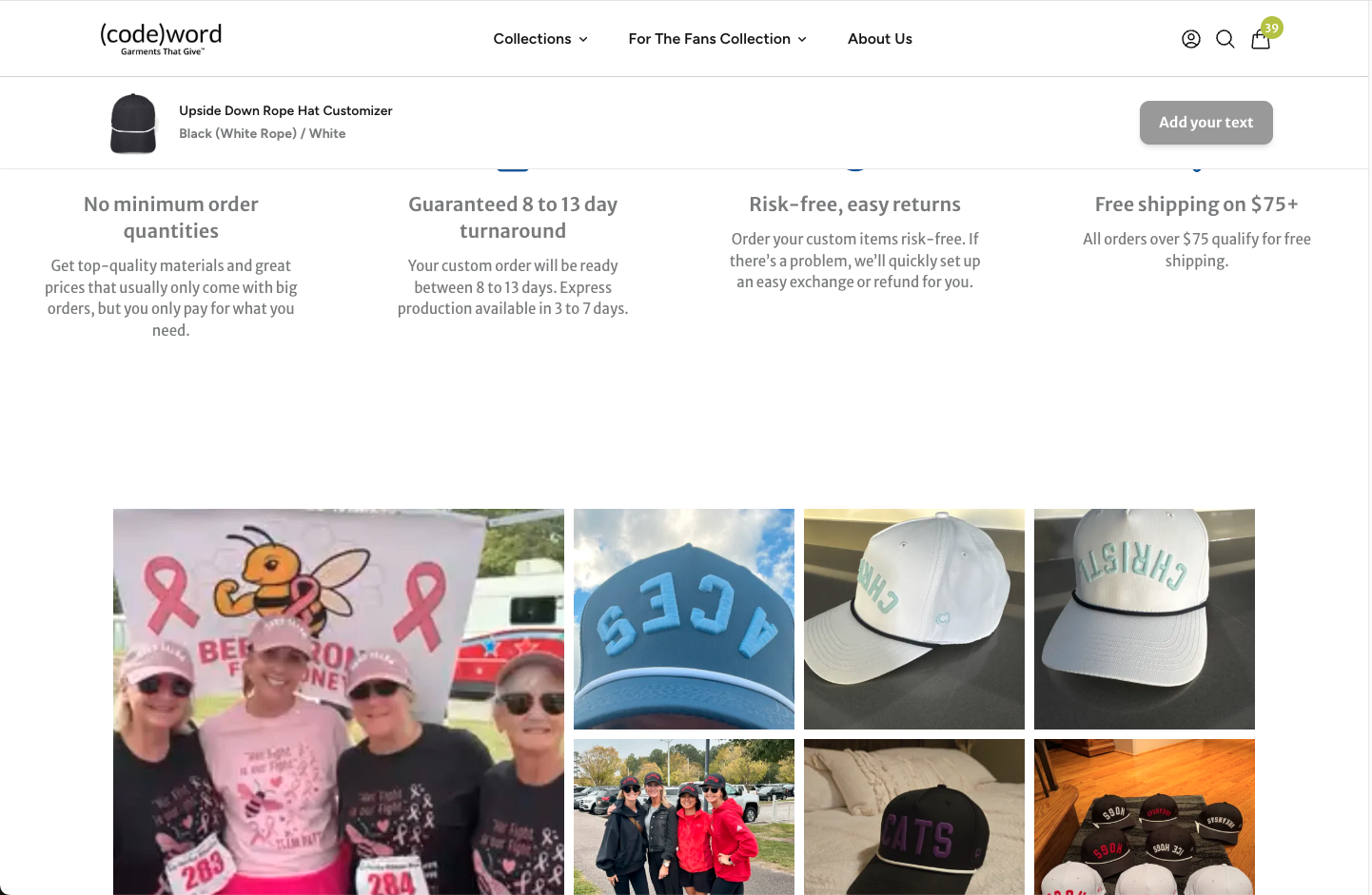The height and width of the screenshot is (895, 1372).
Task: Open the blue ACES hat photo
Action: tap(684, 619)
